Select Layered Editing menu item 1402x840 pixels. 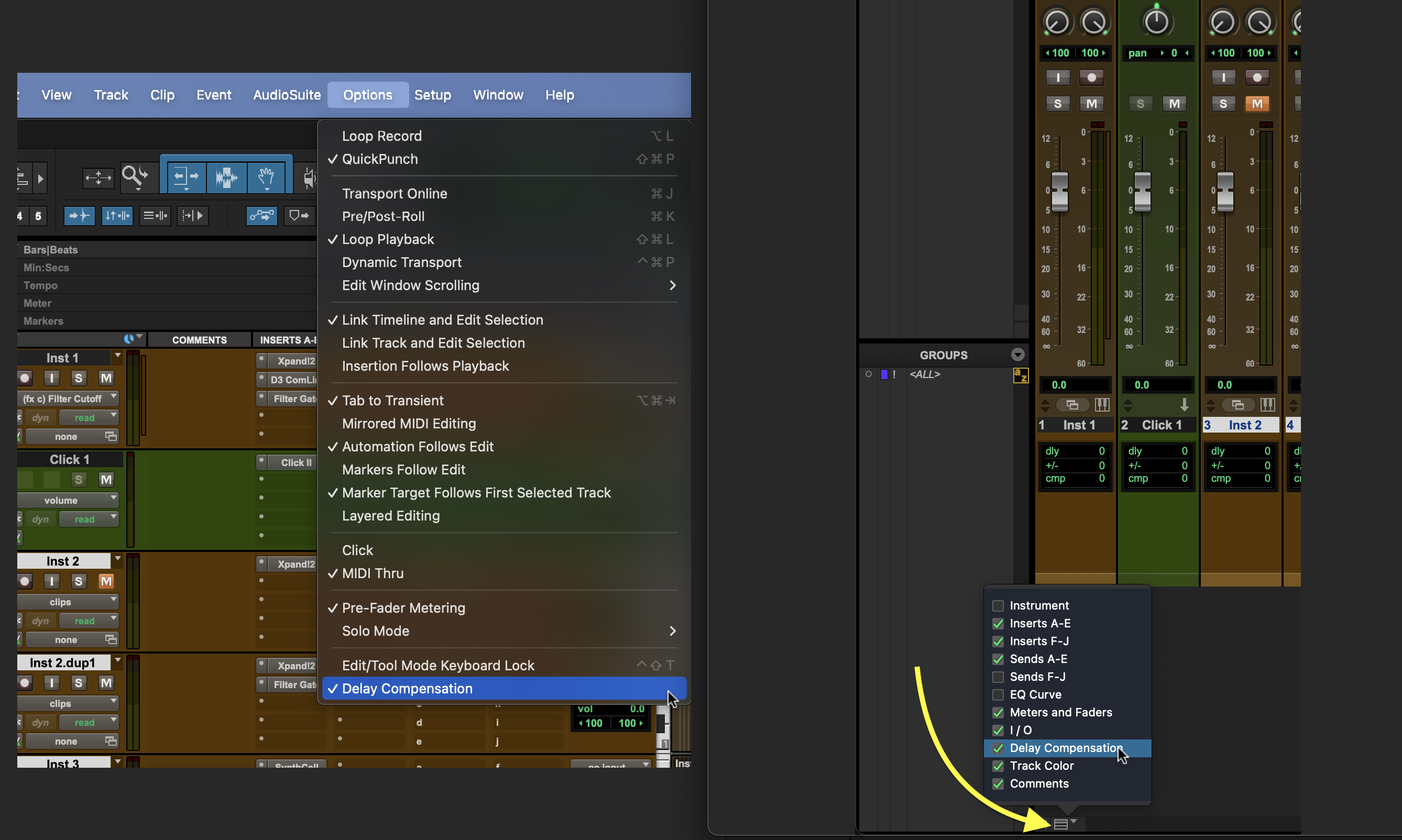[x=504, y=516]
